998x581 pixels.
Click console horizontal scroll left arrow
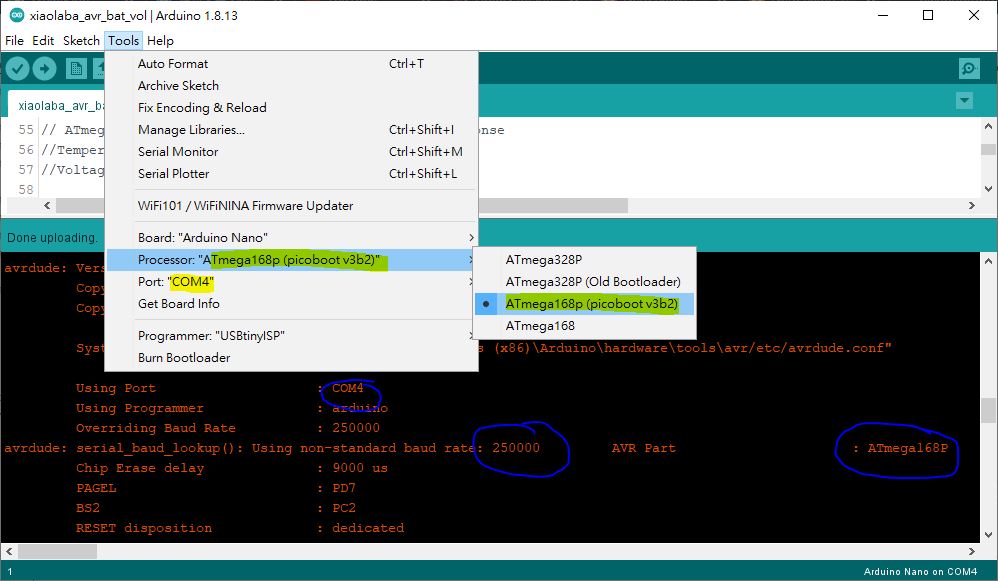coord(9,551)
